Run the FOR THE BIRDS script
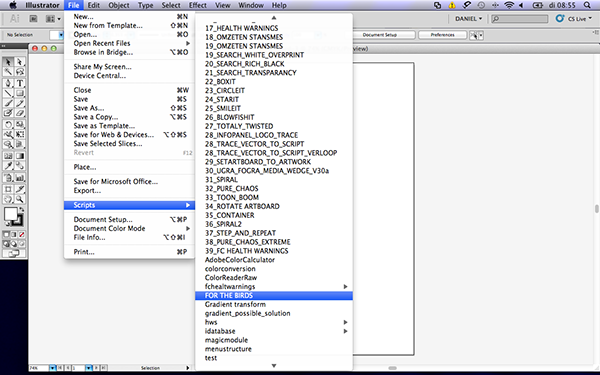 274,295
